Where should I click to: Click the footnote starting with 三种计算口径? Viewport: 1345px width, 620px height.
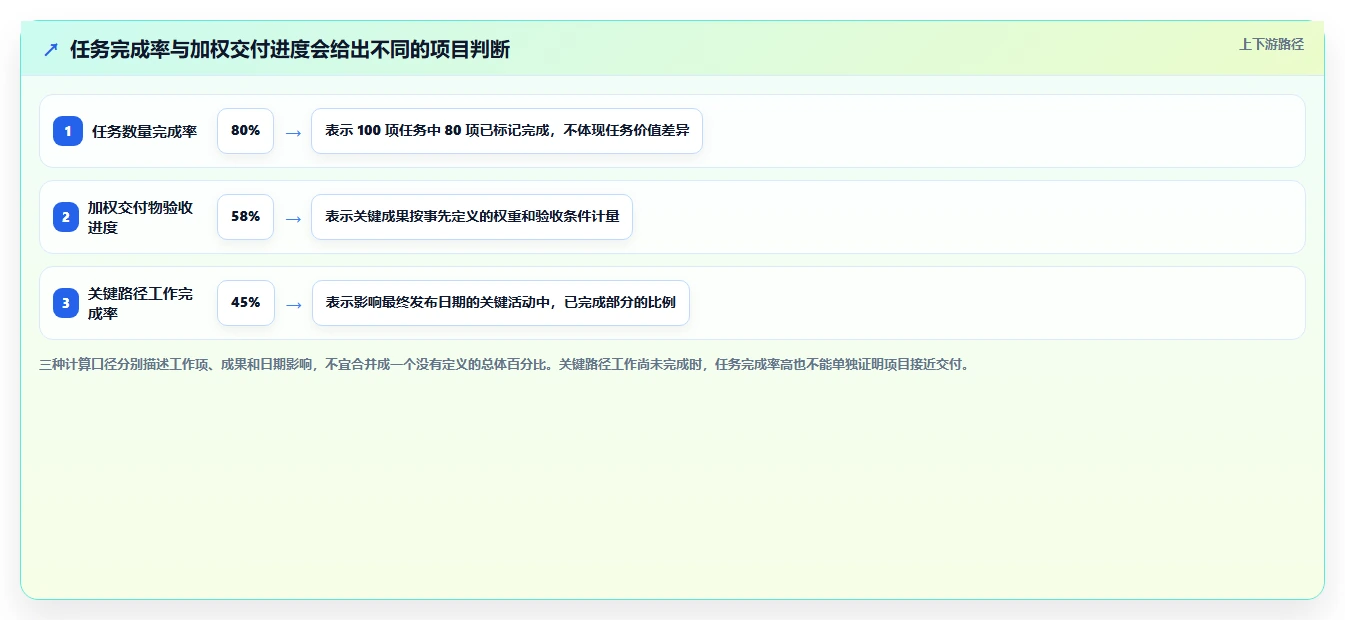pyautogui.click(x=504, y=365)
